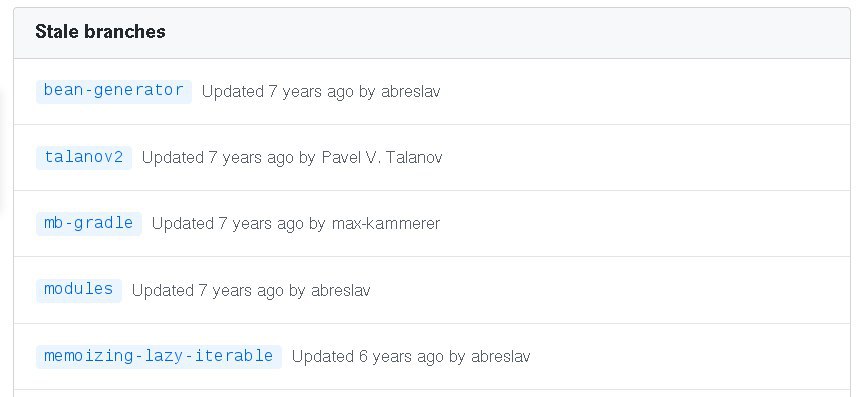This screenshot has width=868, height=397.
Task: Open the talanov2 branch link
Action: tap(84, 157)
